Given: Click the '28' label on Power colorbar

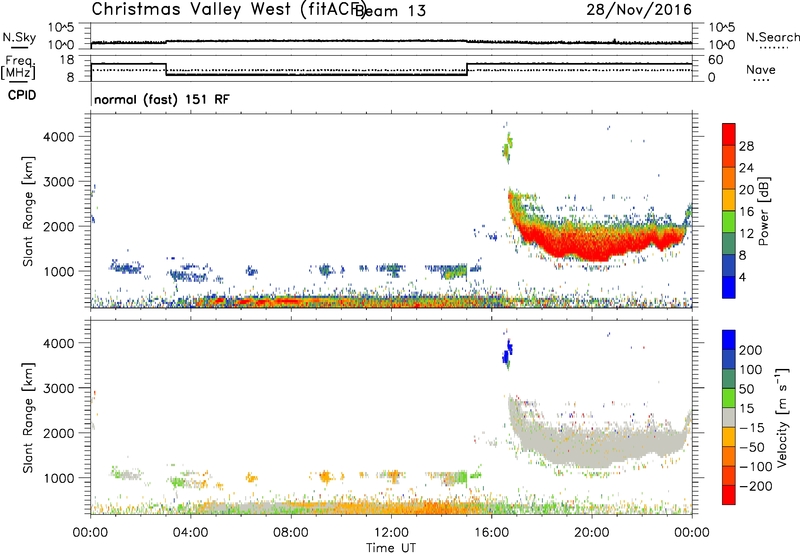Looking at the screenshot, I should [x=746, y=146].
